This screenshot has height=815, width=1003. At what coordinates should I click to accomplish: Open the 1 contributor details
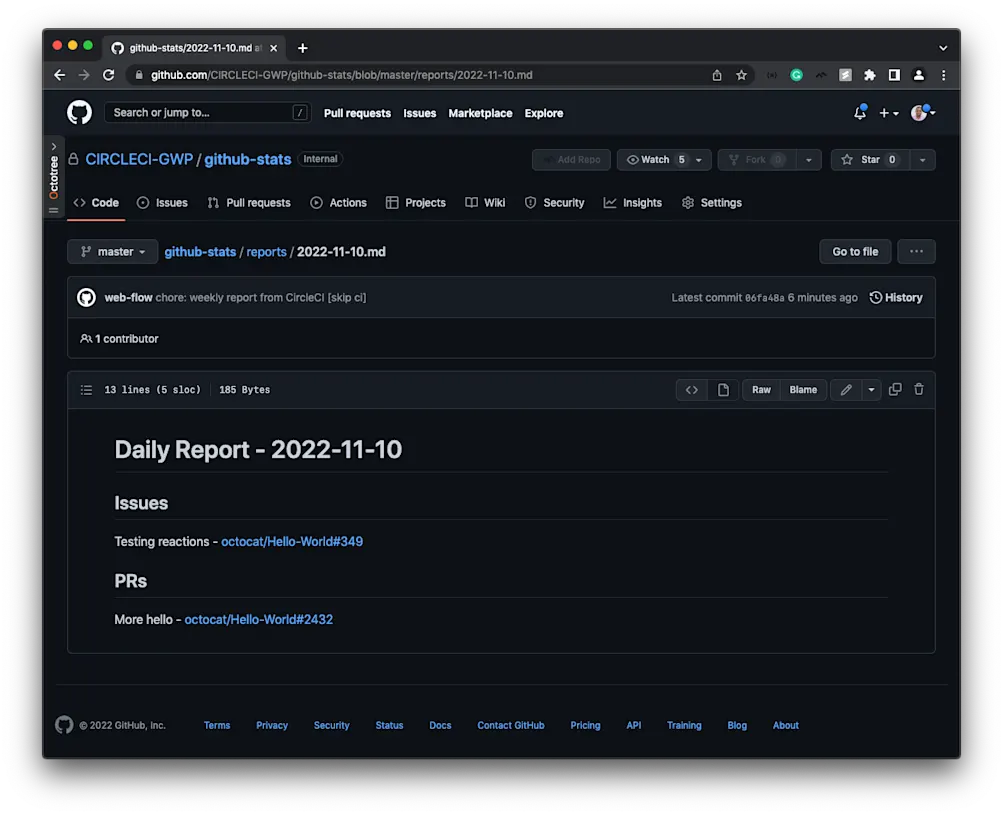coord(119,338)
